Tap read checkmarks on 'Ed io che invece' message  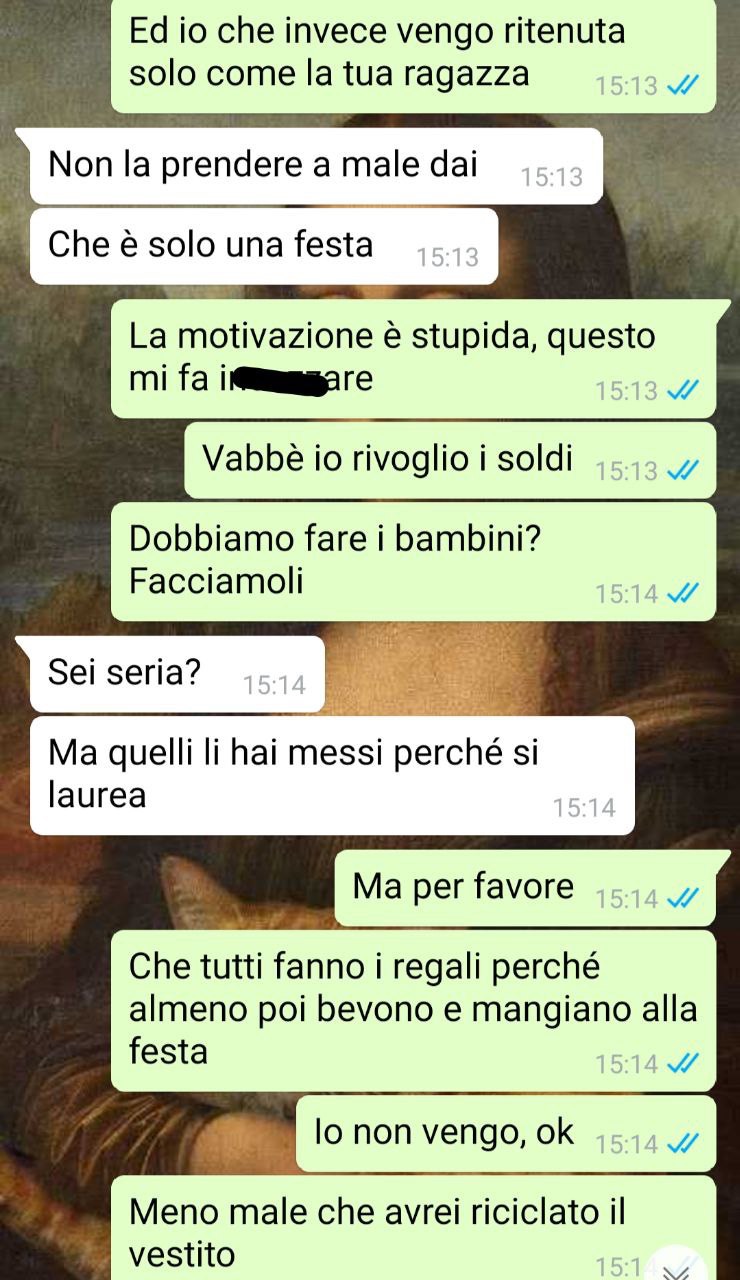(x=681, y=86)
